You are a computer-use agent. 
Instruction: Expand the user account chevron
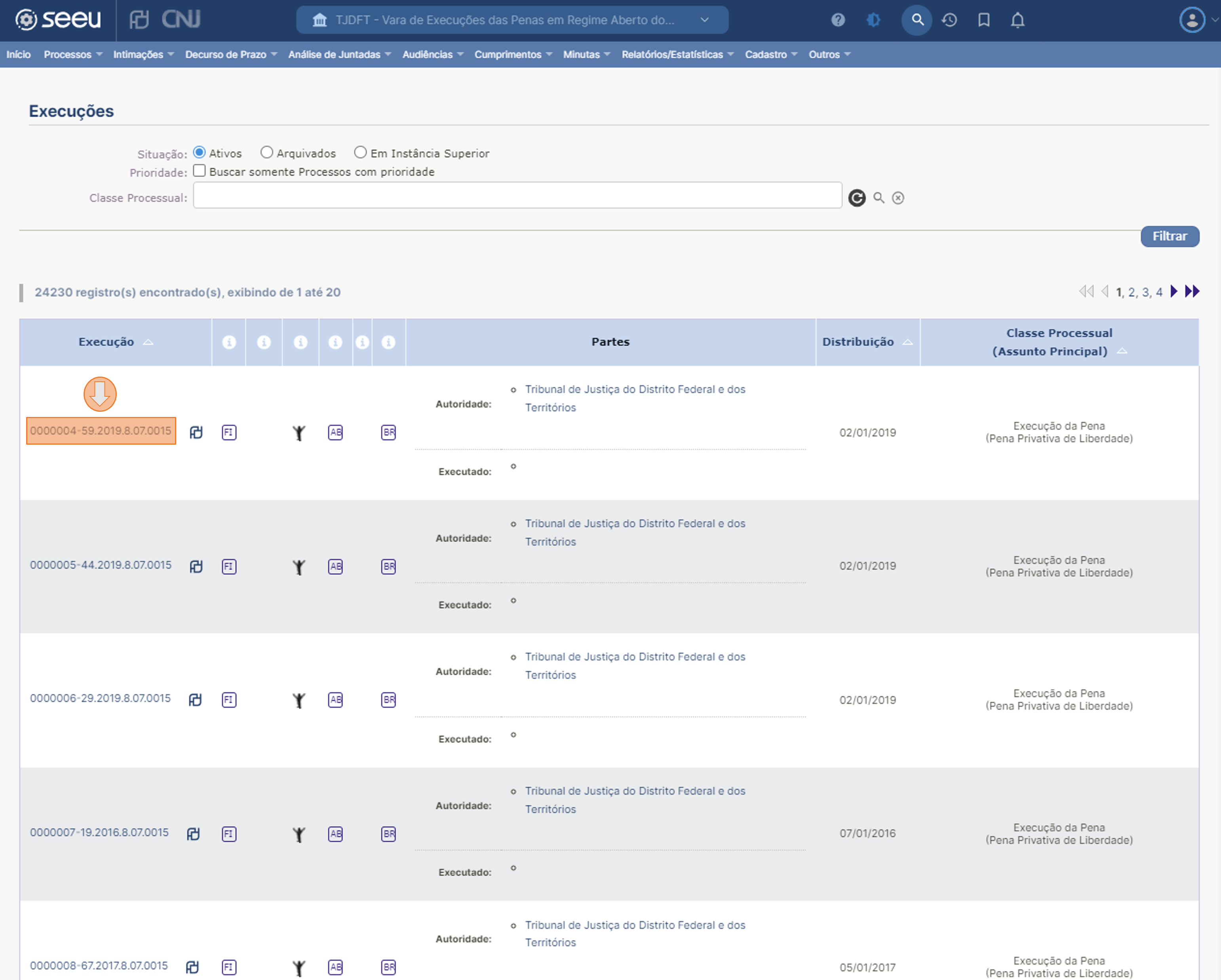(x=1214, y=20)
